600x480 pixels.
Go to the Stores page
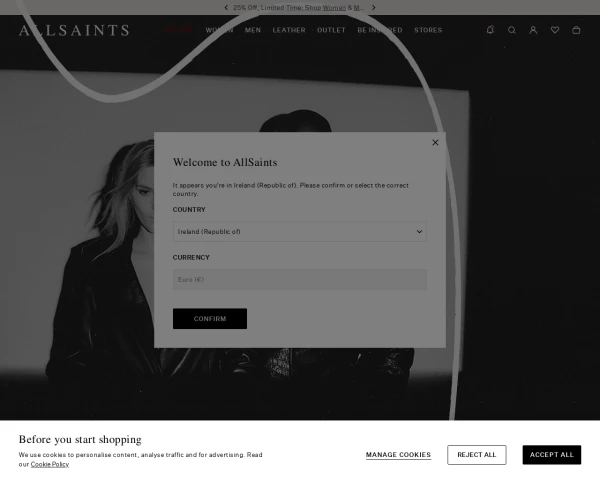pyautogui.click(x=428, y=30)
